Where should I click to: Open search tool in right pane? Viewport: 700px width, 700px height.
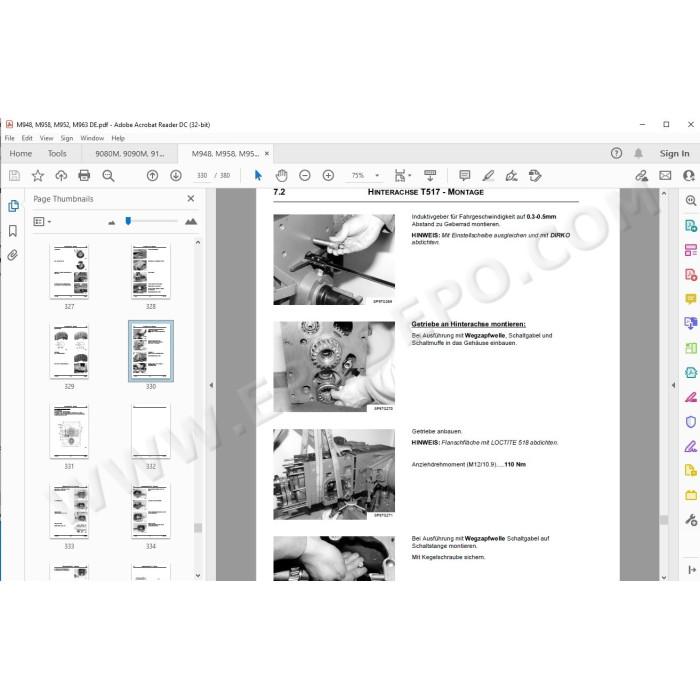click(x=691, y=200)
